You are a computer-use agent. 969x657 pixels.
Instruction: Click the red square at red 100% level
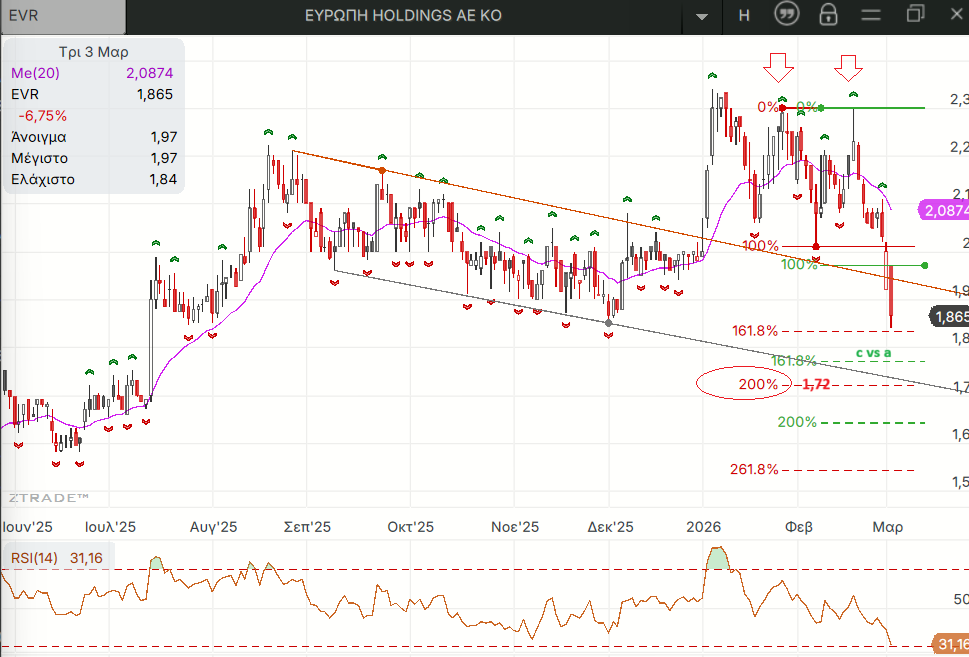(x=817, y=246)
